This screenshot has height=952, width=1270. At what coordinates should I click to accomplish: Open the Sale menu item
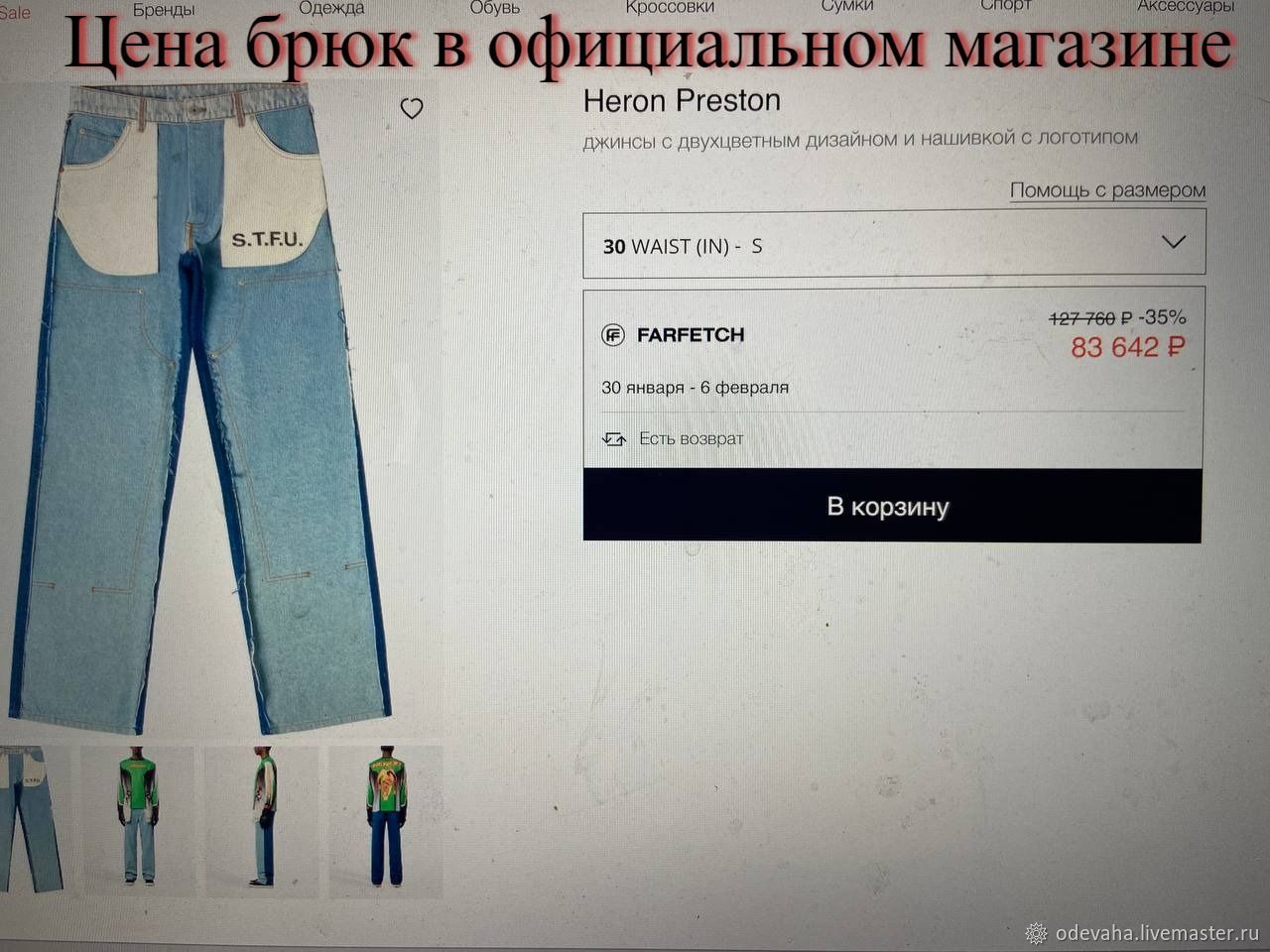tap(15, 12)
